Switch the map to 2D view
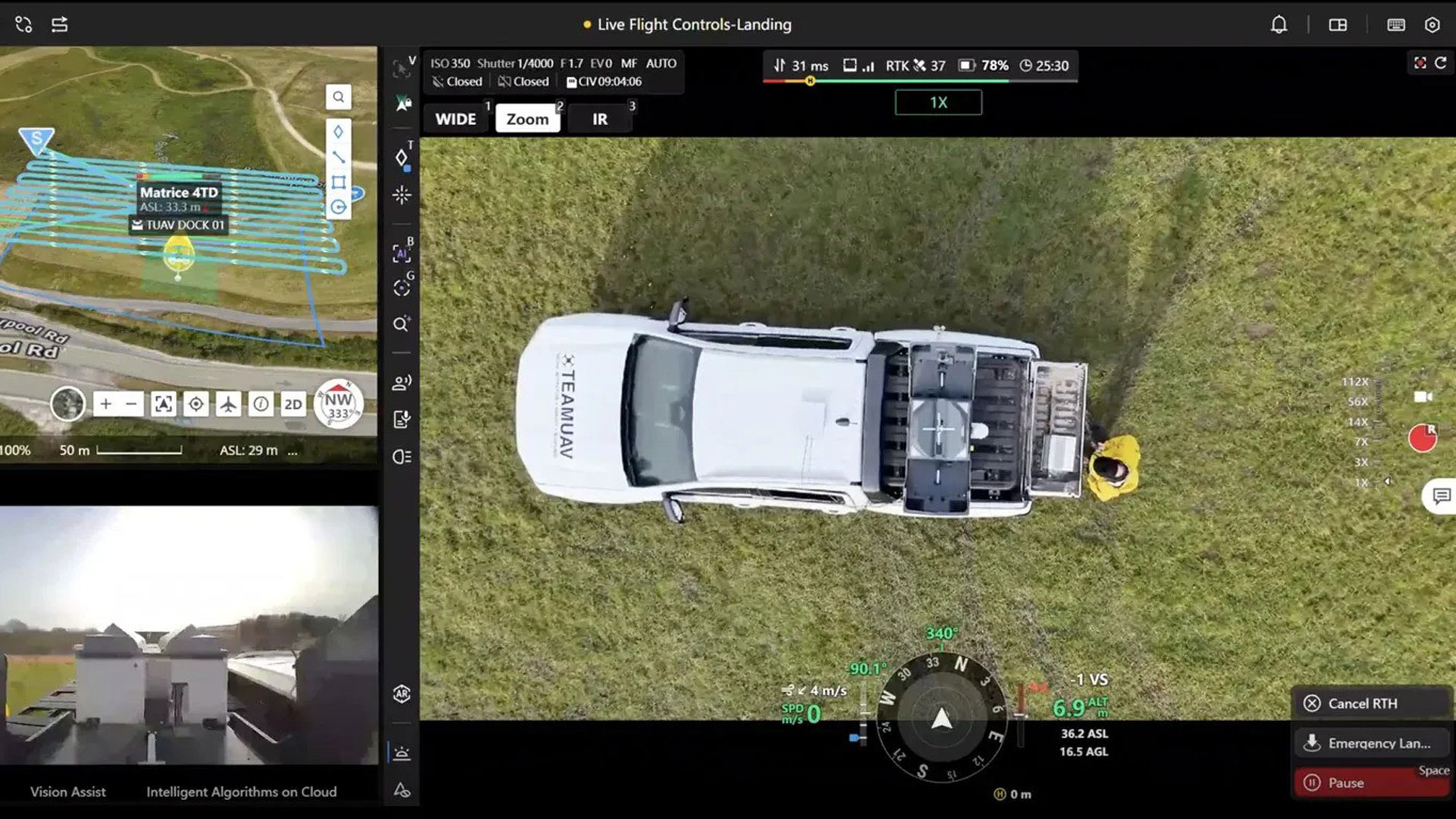 (293, 404)
